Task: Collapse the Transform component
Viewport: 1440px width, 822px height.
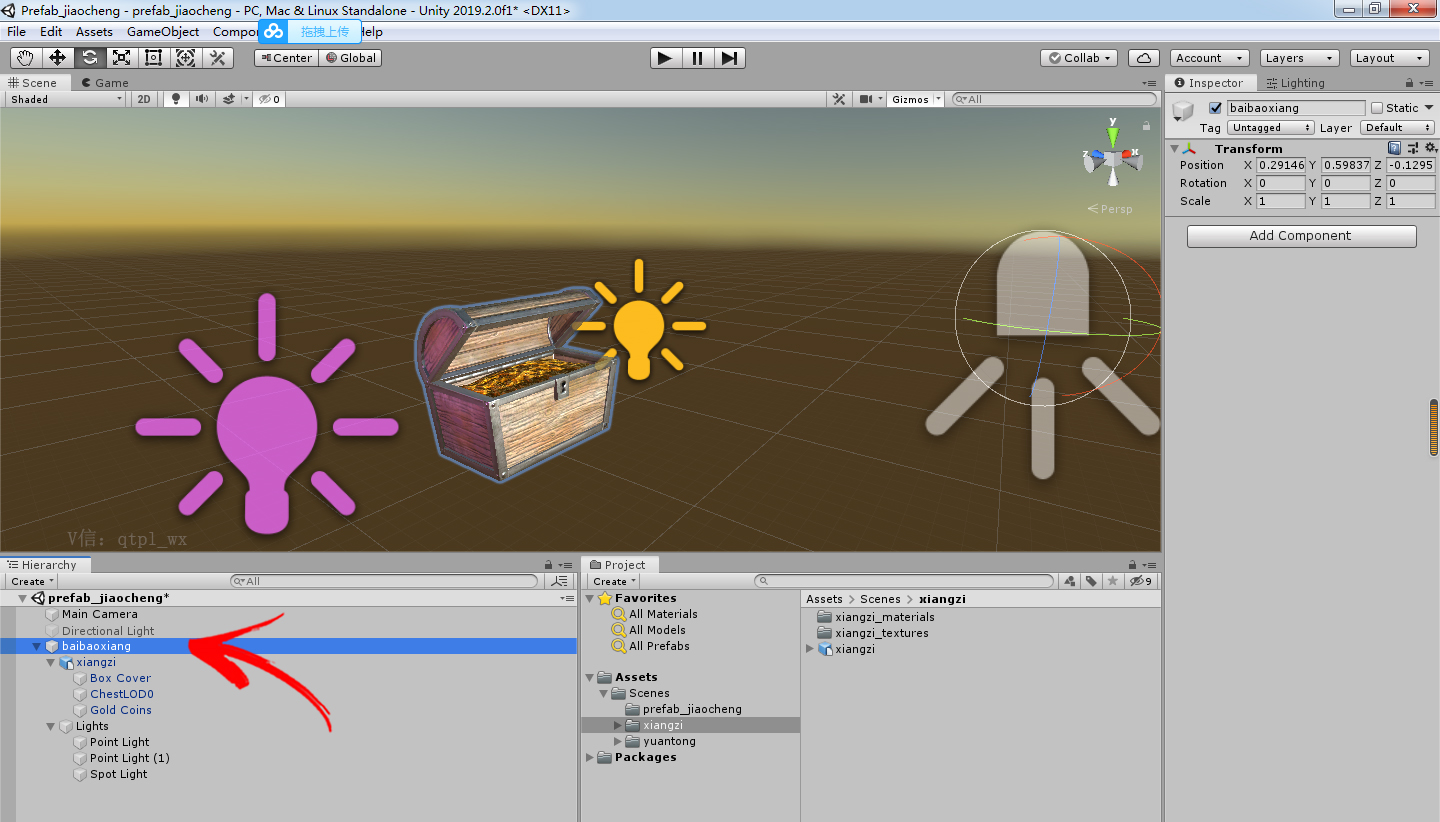Action: tap(1175, 149)
